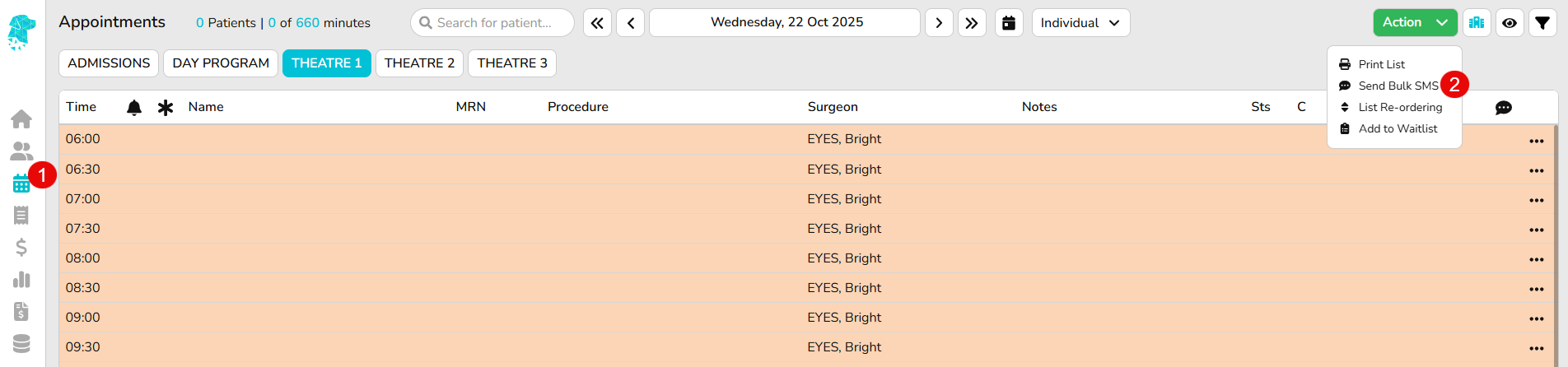Image resolution: width=1568 pixels, height=367 pixels.
Task: Click the filter funnel icon
Action: pyautogui.click(x=1542, y=23)
